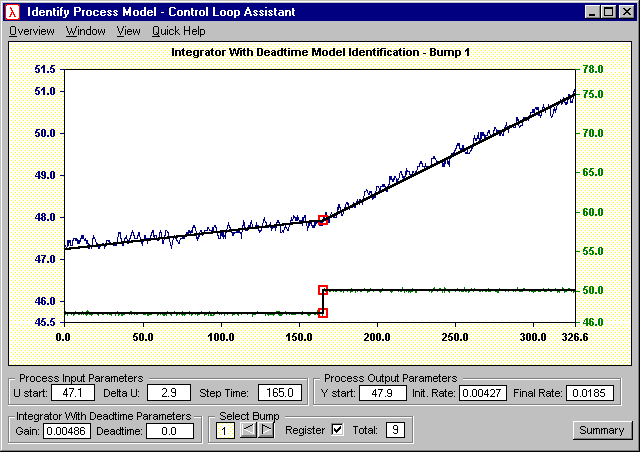
Task: Minimize the Identify Process Model window
Action: click(592, 12)
